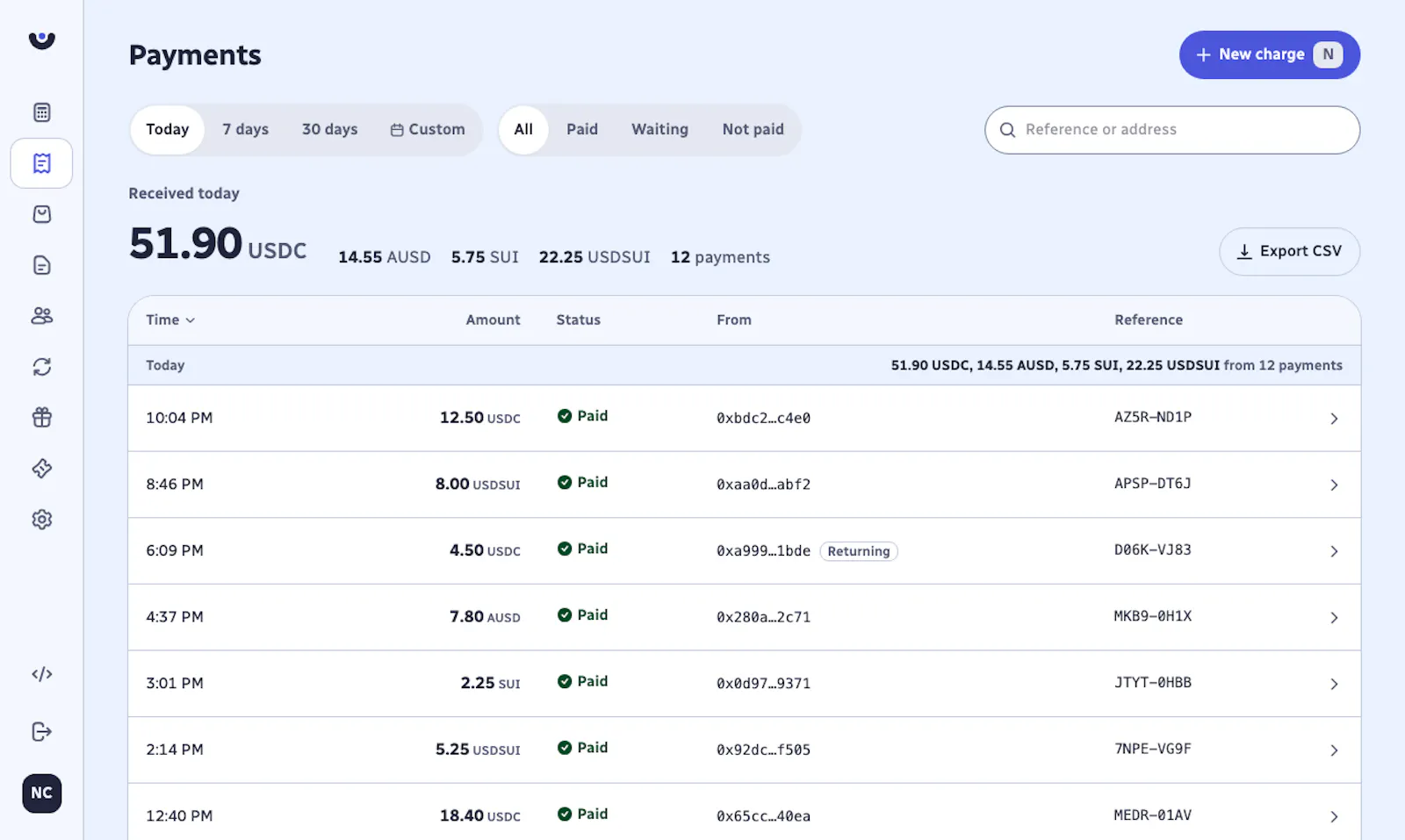Click the magnifier icon in search box
Screen dimensions: 1405x840
coord(1007,130)
